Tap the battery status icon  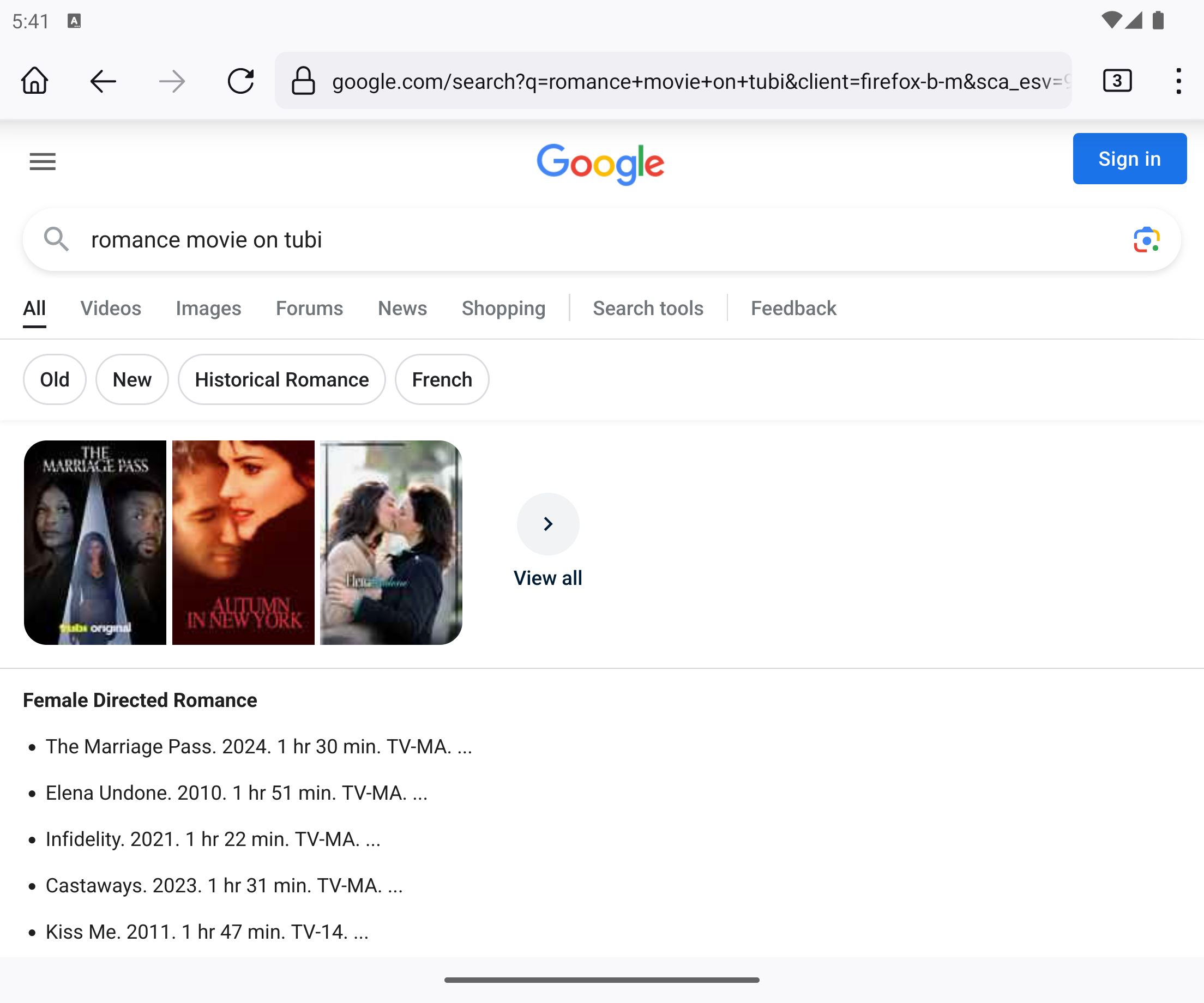(1158, 21)
